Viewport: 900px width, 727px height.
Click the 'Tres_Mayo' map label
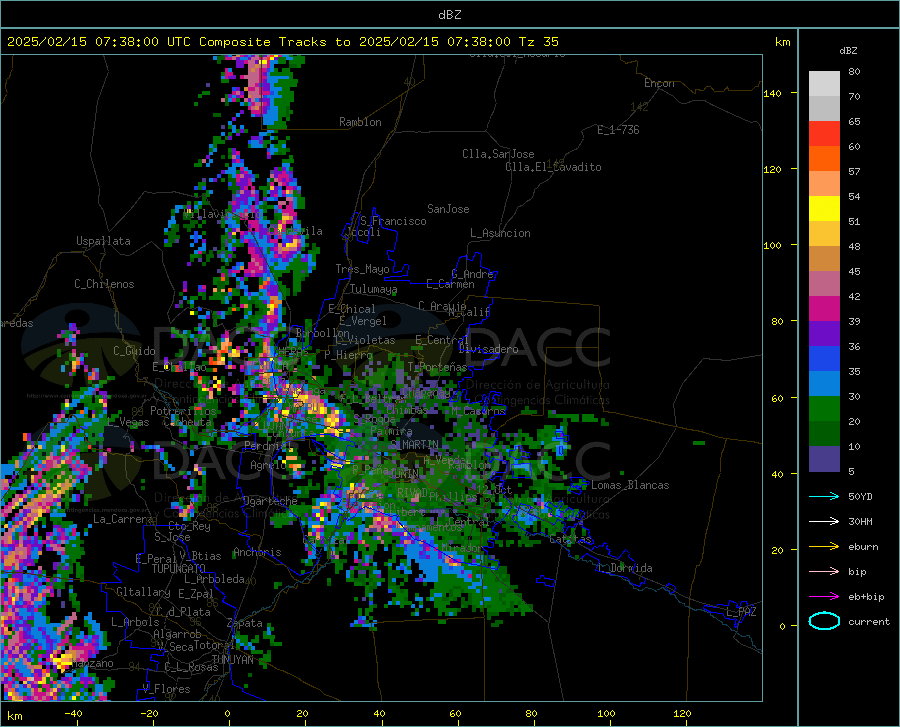tap(362, 269)
